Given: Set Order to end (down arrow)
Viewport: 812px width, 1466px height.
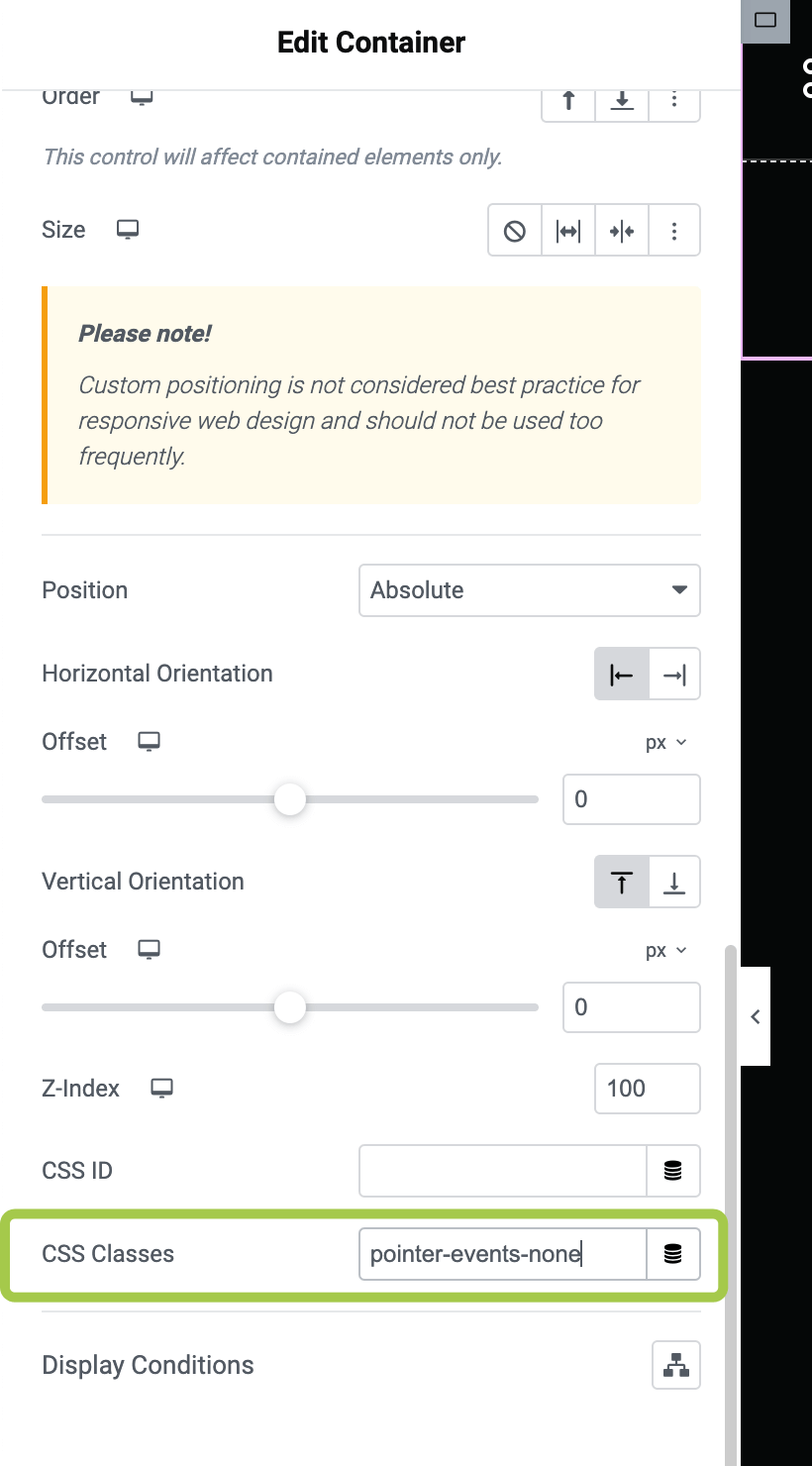Looking at the screenshot, I should coord(622,101).
